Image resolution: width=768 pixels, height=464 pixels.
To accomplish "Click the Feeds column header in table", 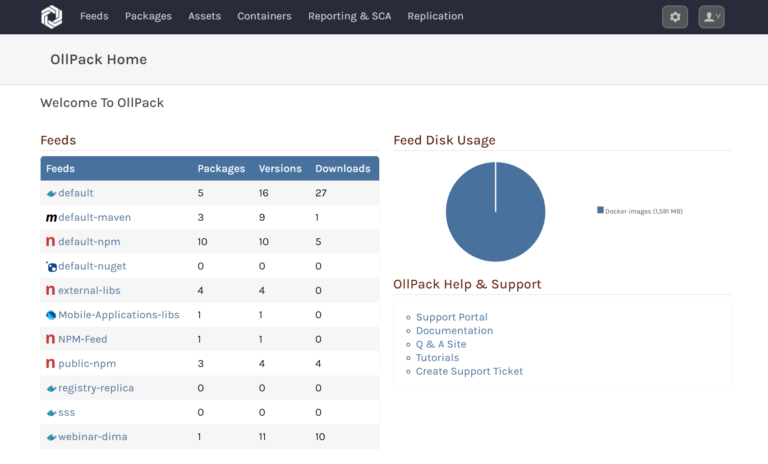I will point(60,169).
